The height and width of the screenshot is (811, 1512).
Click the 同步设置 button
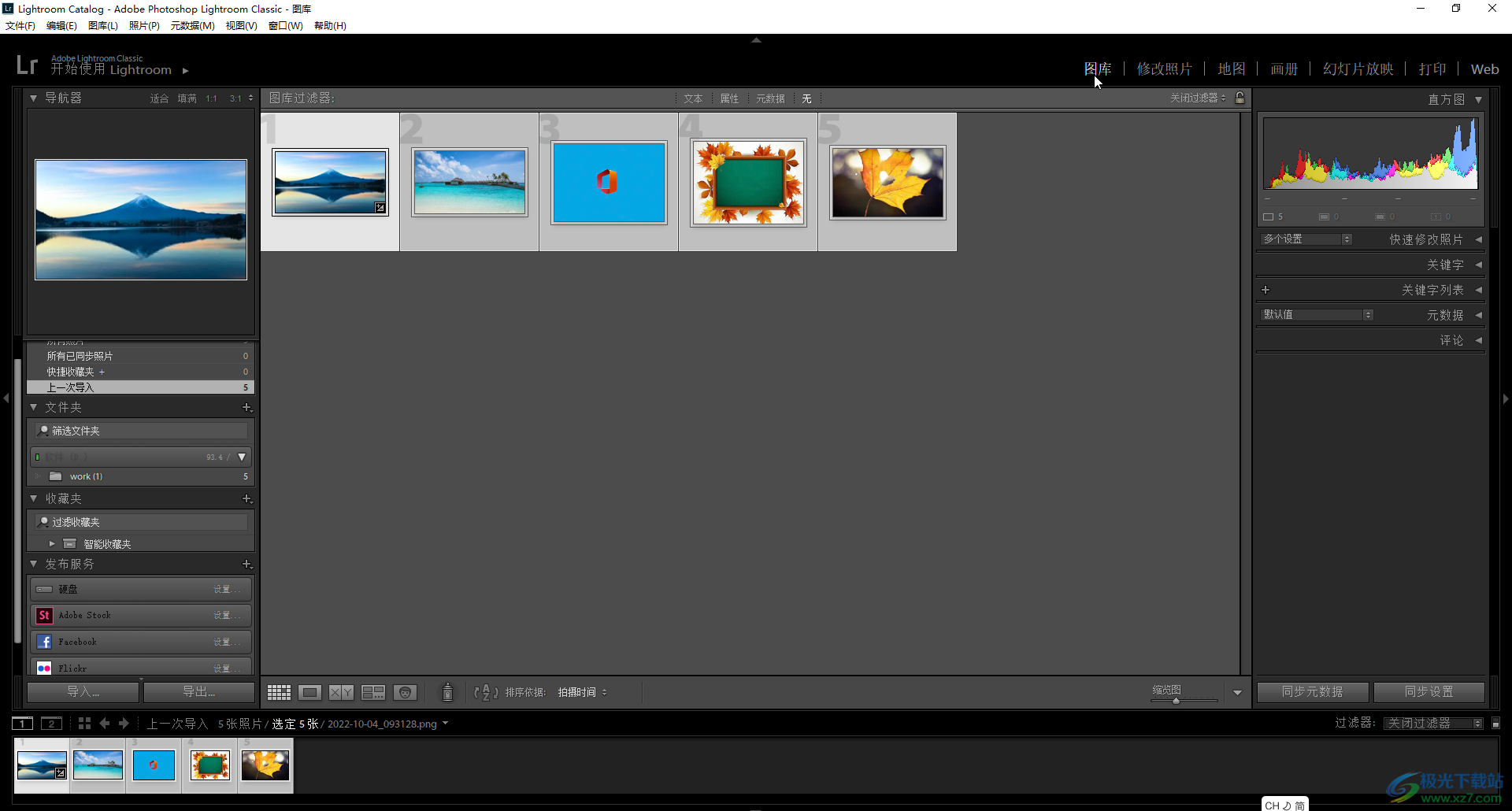tap(1429, 691)
